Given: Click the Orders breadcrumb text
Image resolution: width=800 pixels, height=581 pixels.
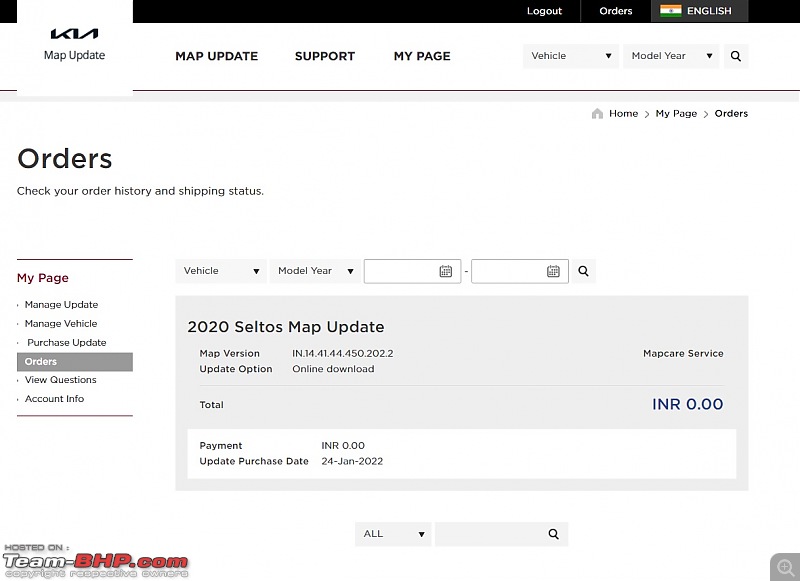Looking at the screenshot, I should [x=731, y=113].
